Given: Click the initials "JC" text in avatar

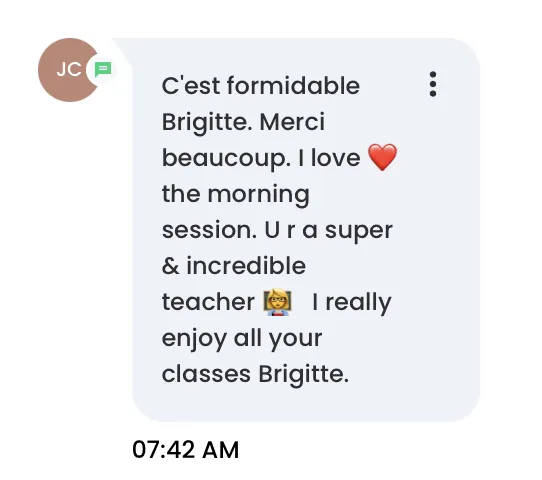Looking at the screenshot, I should [x=69, y=69].
